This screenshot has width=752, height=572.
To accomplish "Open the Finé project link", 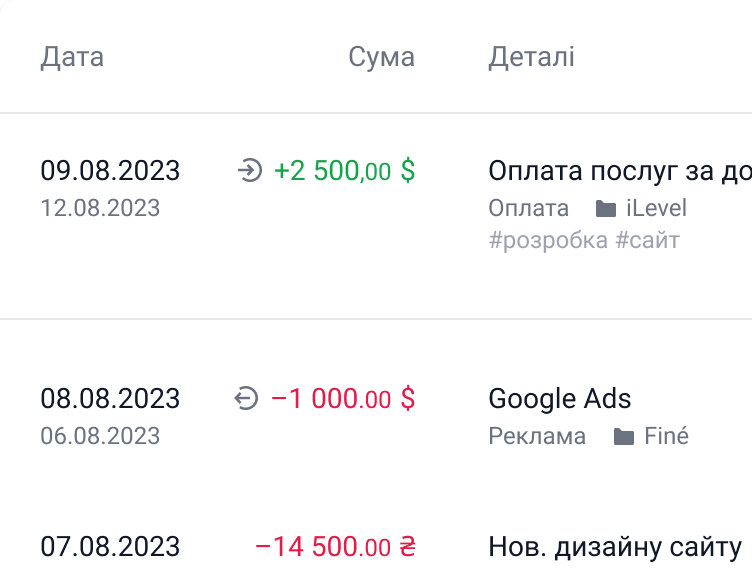I will coord(666,437).
